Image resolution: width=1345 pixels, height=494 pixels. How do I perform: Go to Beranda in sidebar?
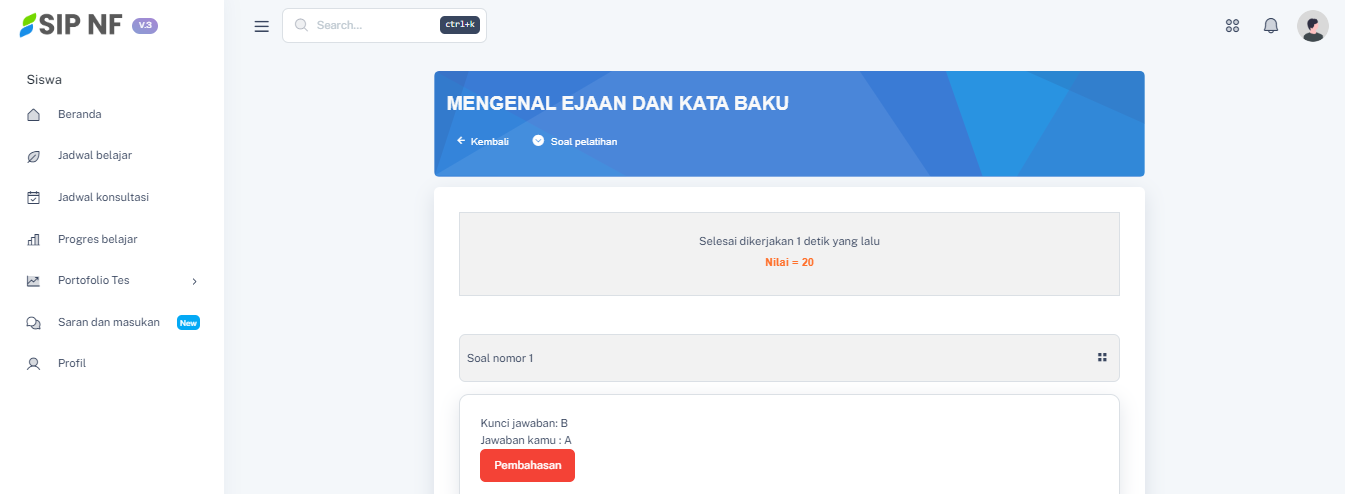pos(79,114)
